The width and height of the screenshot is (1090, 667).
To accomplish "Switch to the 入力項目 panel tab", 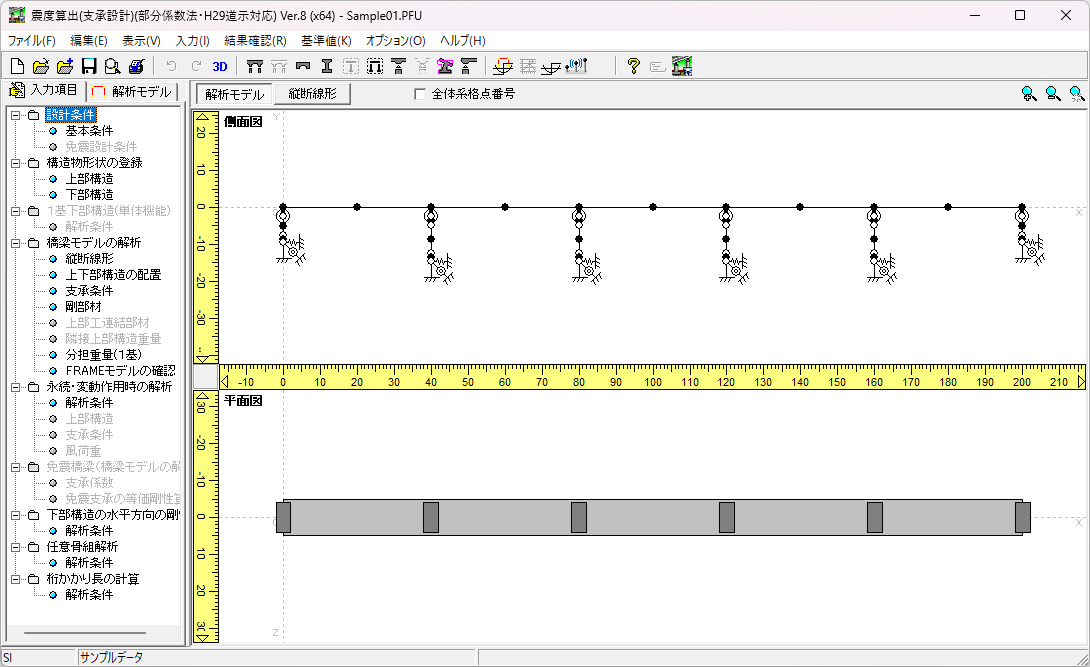I will (44, 90).
